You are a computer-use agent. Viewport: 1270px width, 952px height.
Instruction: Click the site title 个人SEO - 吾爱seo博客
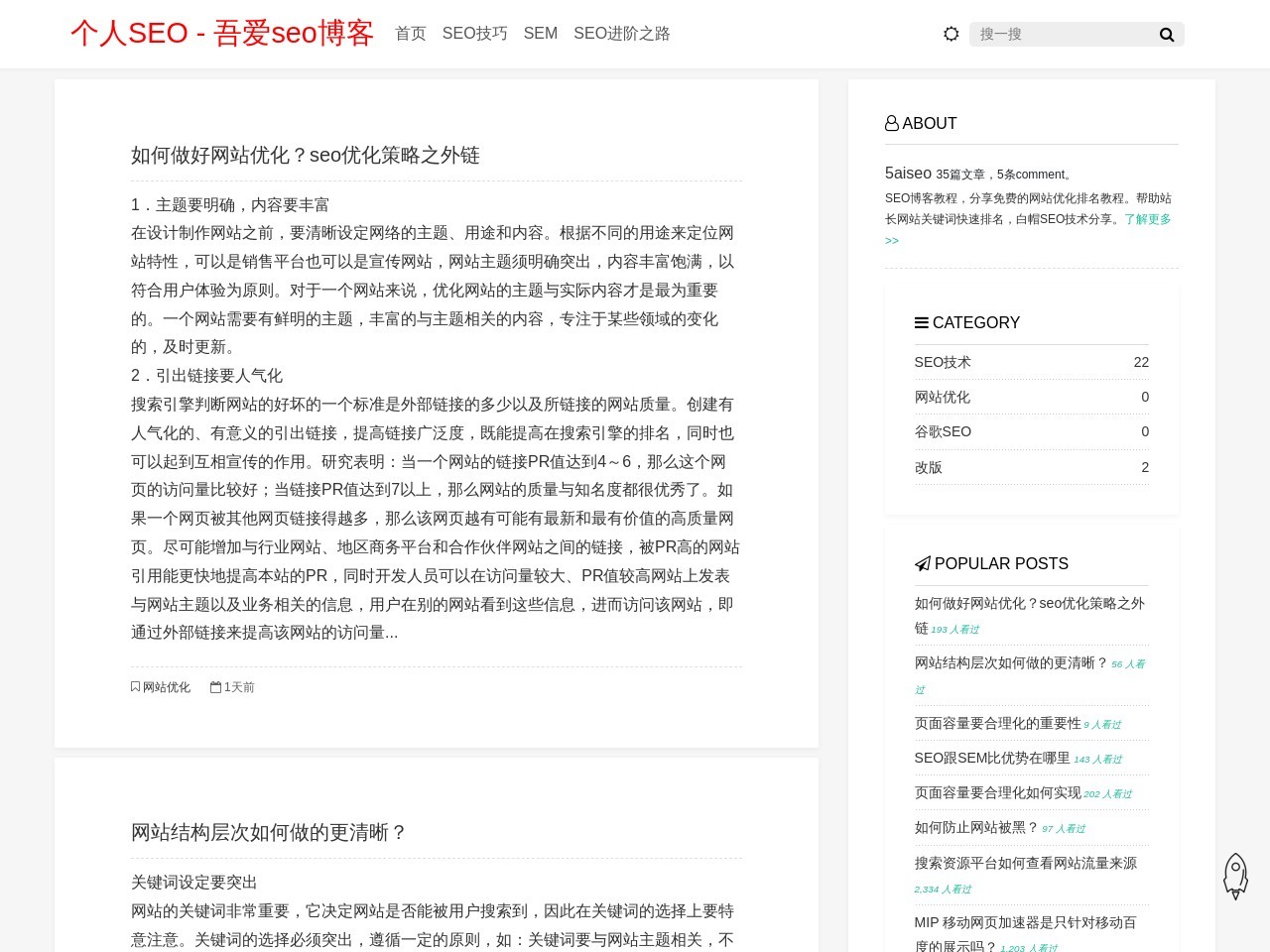coord(222,33)
